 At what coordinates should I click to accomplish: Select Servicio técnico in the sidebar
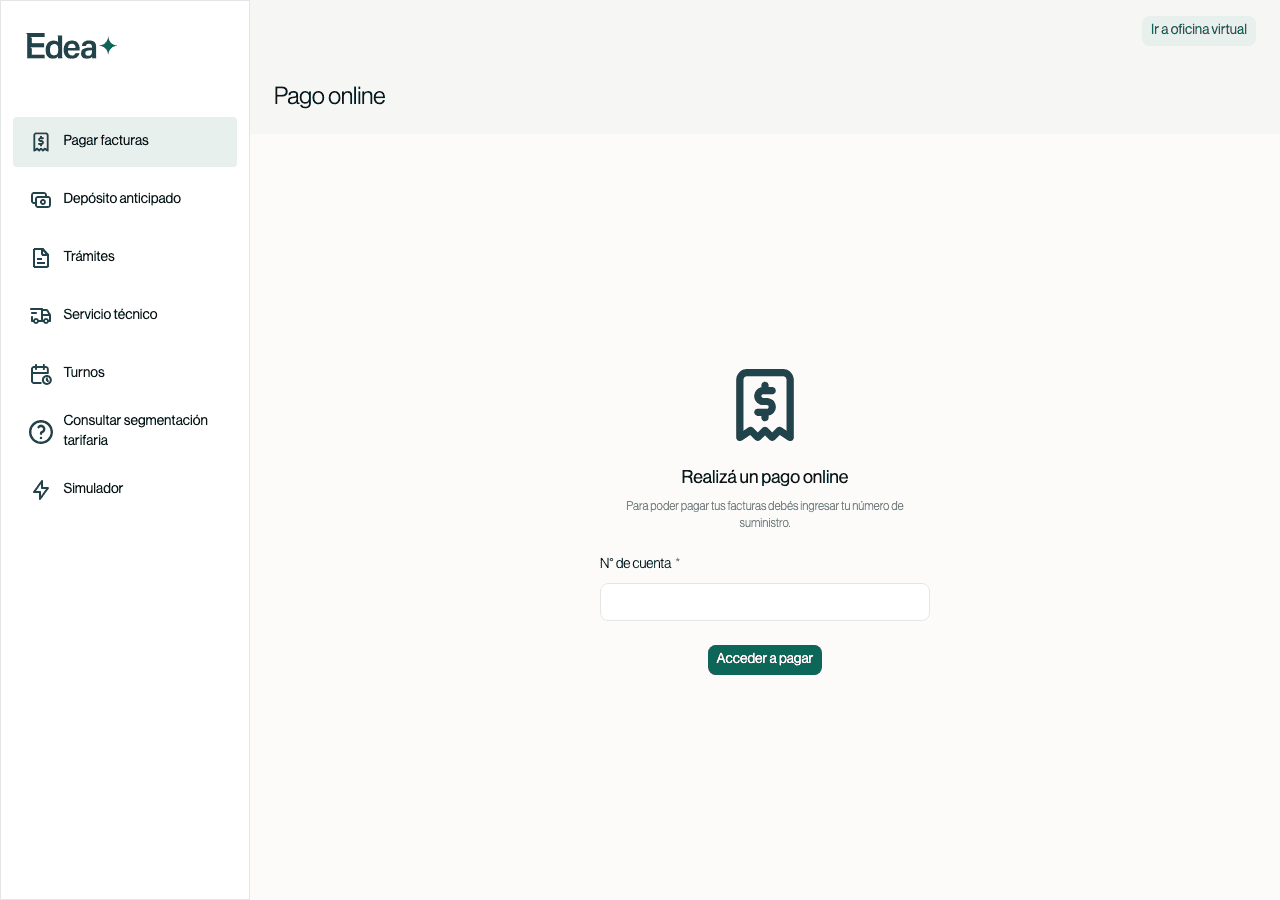coord(125,315)
